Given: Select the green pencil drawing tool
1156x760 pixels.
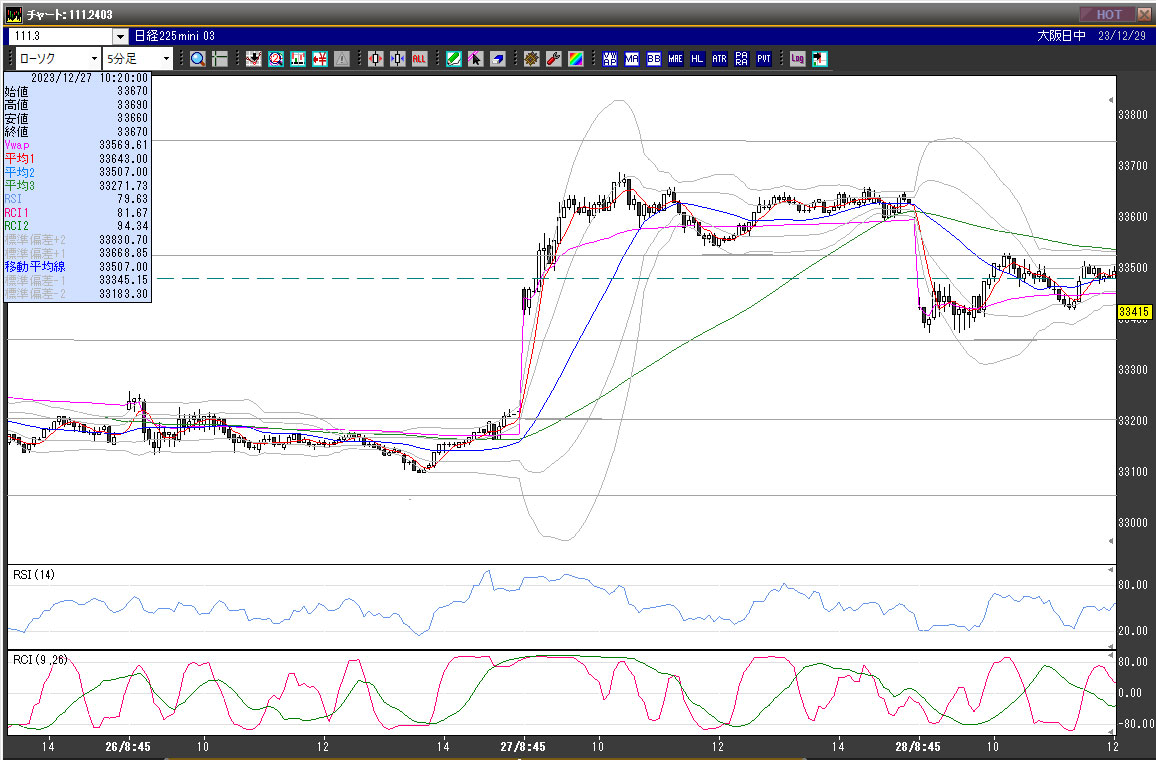Looking at the screenshot, I should pyautogui.click(x=453, y=59).
